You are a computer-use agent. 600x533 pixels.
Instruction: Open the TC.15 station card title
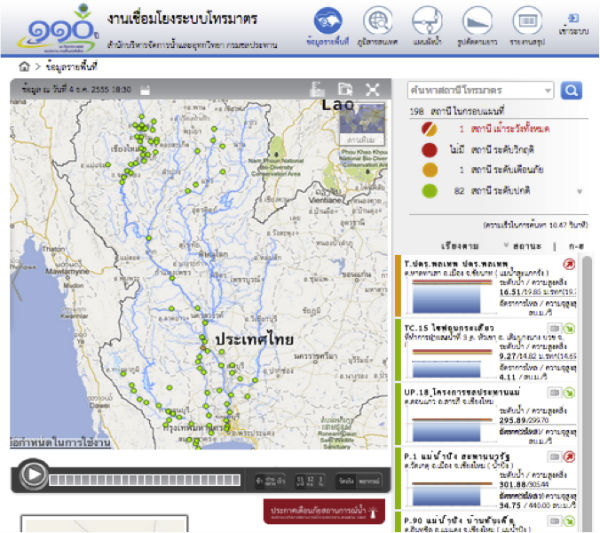click(449, 328)
